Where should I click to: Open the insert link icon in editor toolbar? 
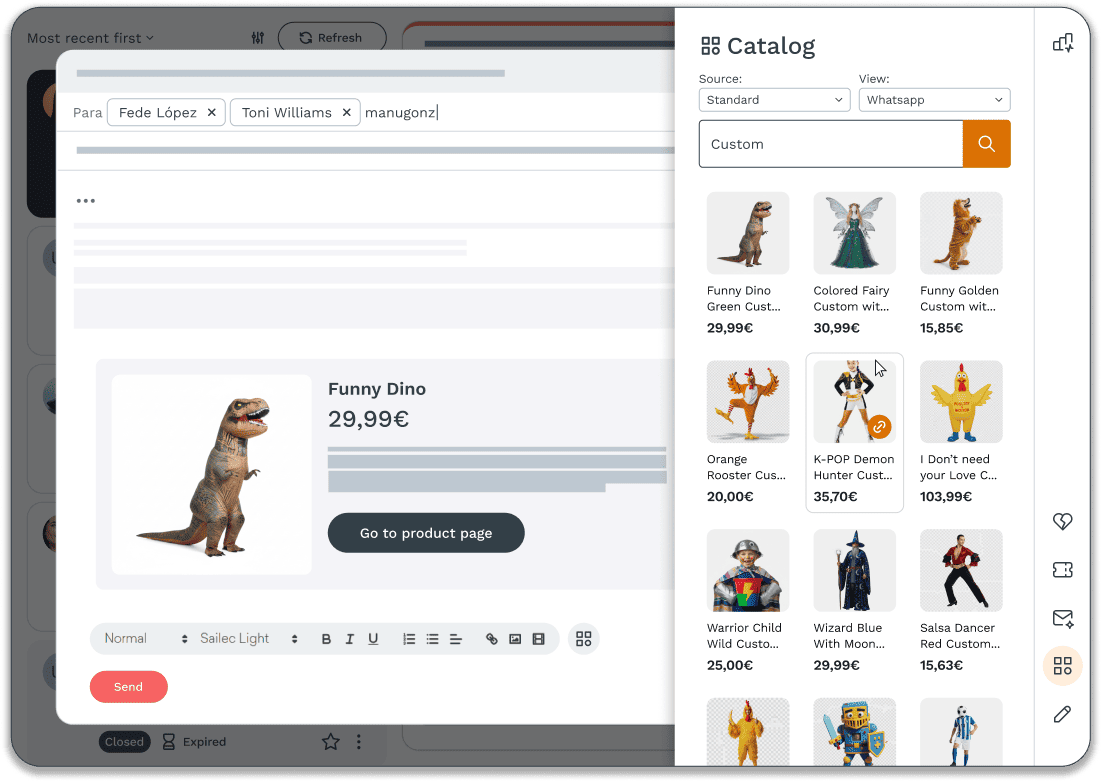(492, 638)
